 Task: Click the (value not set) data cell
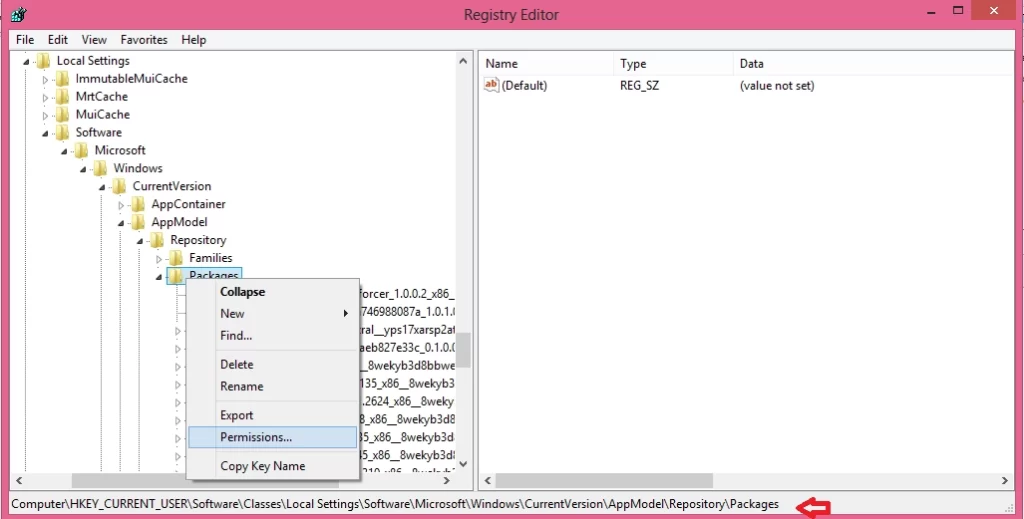point(777,86)
